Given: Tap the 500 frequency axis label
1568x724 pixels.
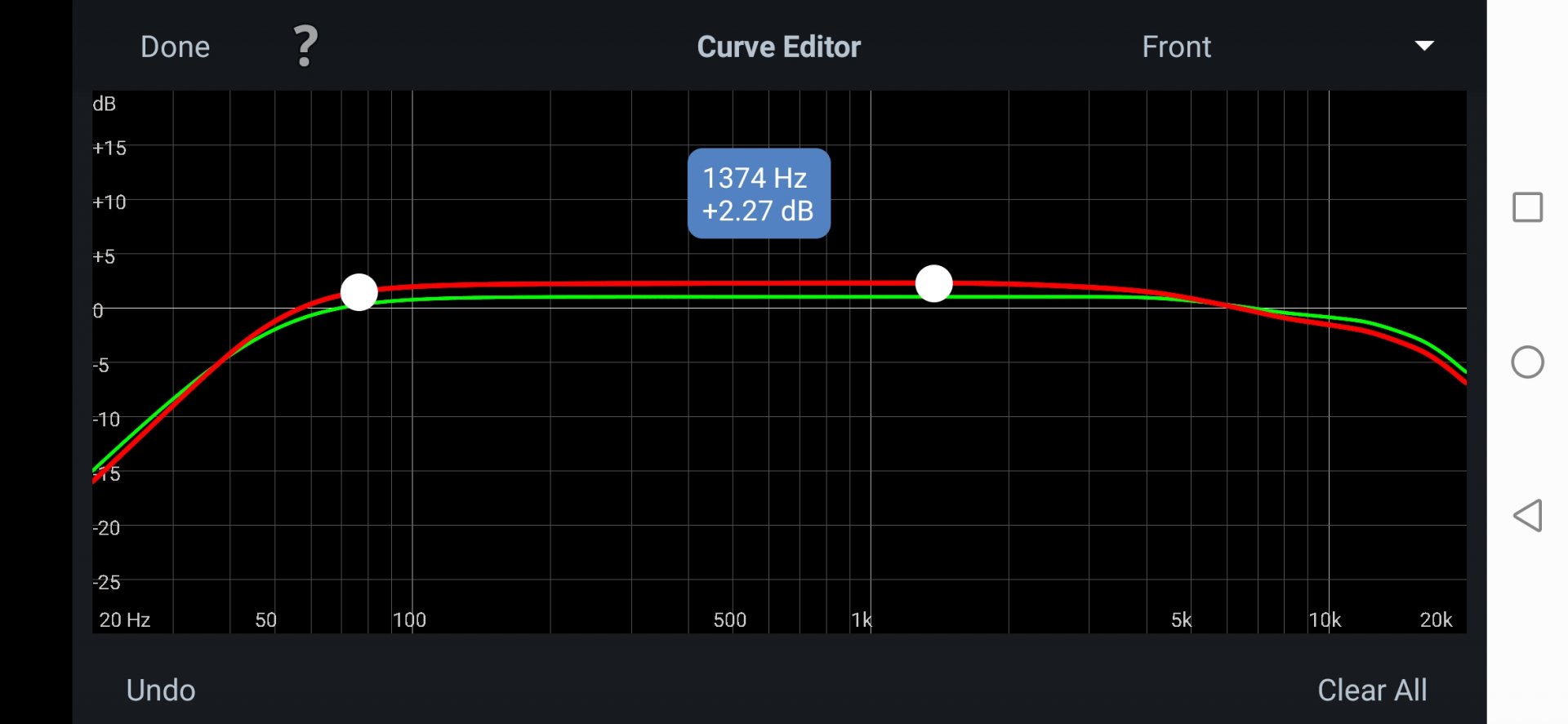Looking at the screenshot, I should (729, 620).
